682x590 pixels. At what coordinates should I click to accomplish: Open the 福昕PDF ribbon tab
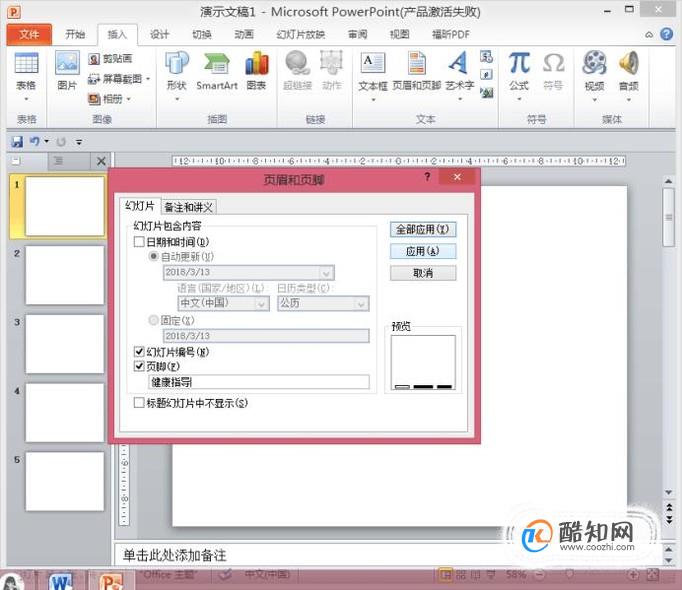[x=451, y=34]
